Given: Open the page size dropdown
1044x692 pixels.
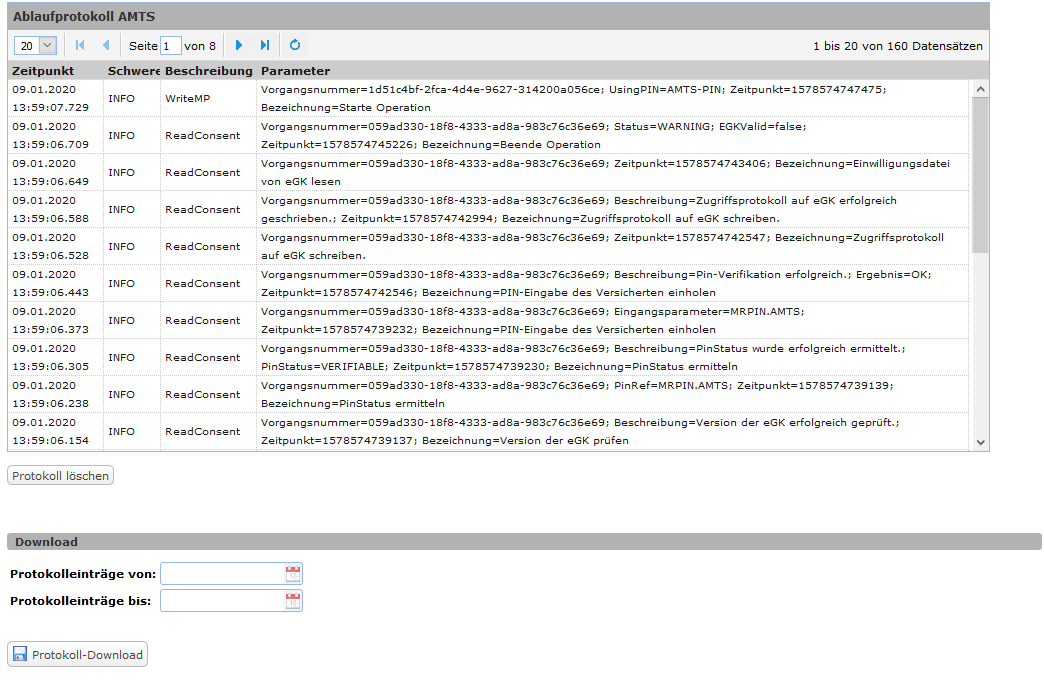Looking at the screenshot, I should click(46, 46).
